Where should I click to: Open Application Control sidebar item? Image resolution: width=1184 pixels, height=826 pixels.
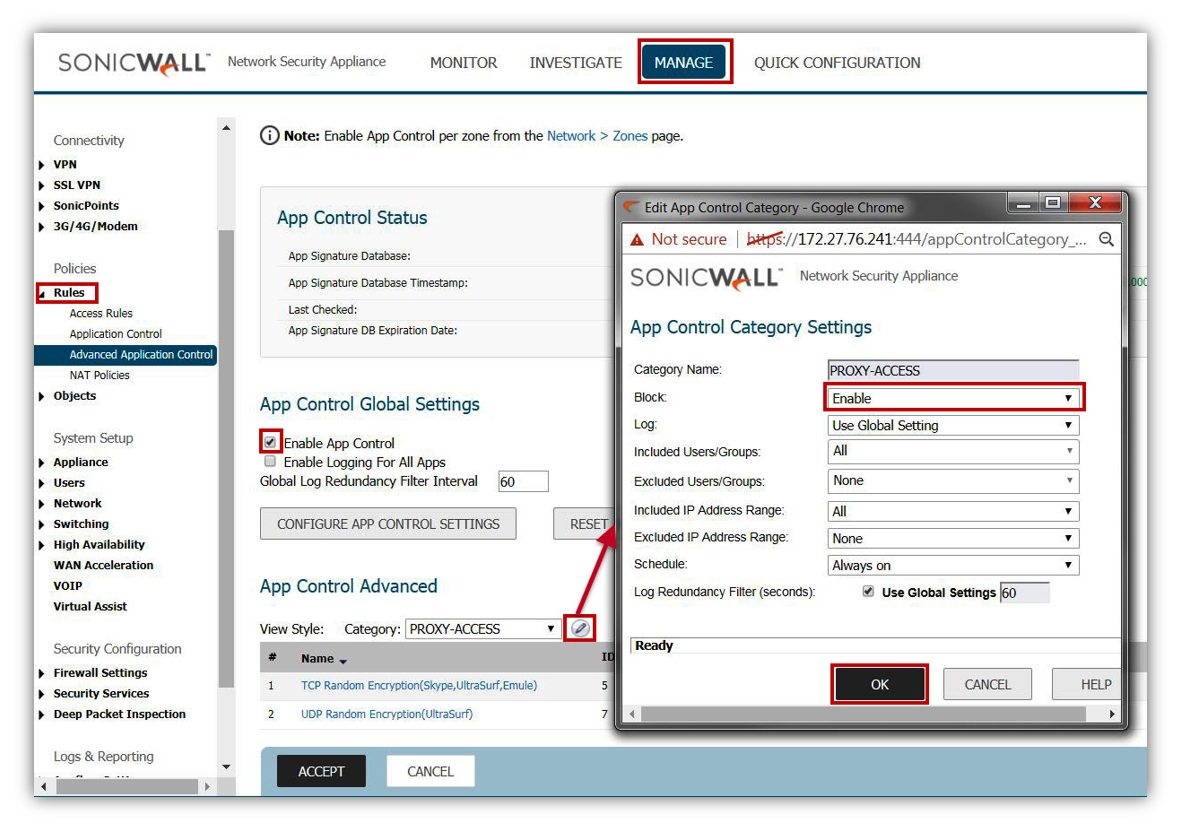click(116, 334)
